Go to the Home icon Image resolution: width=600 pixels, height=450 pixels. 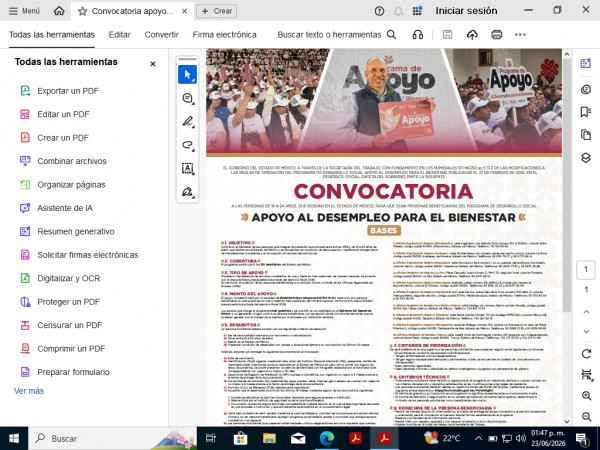[59, 11]
